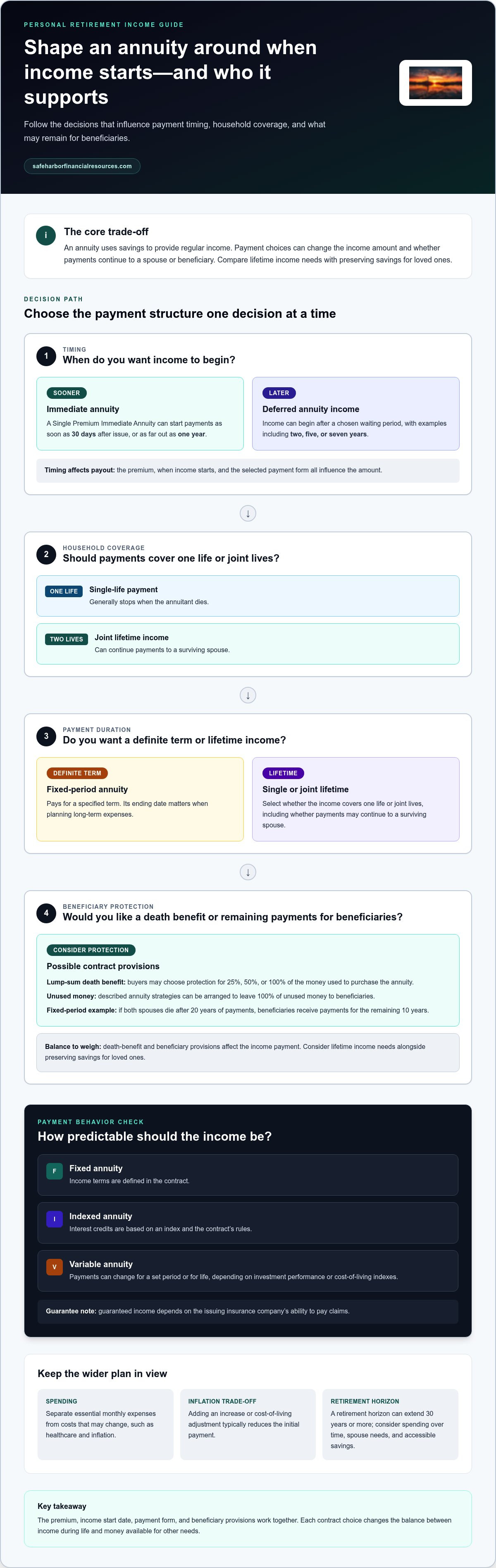The height and width of the screenshot is (1568, 496).
Task: Select the purple I Indexed annuity icon
Action: click(54, 1219)
